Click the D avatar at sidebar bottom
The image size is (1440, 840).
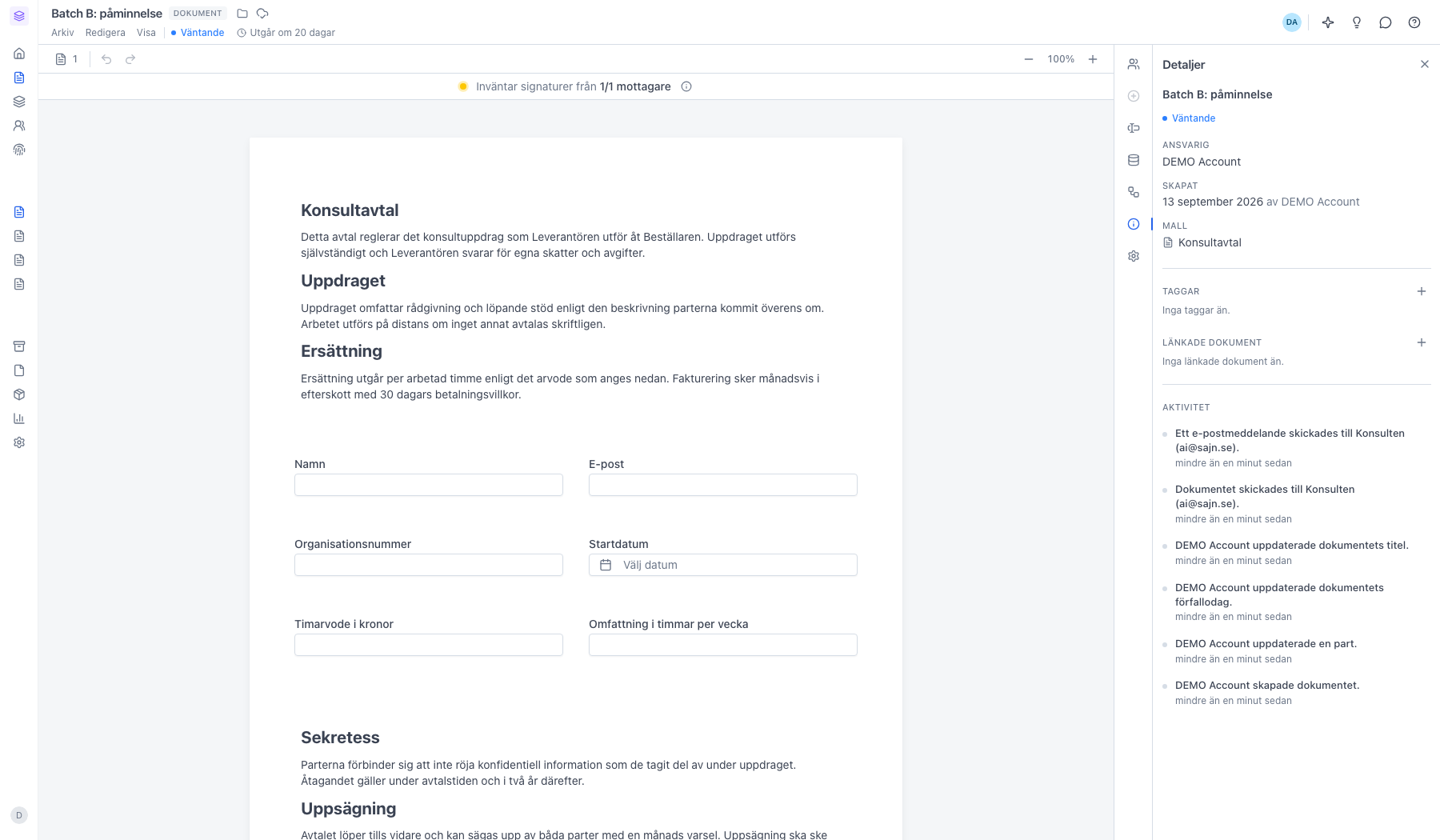click(19, 815)
